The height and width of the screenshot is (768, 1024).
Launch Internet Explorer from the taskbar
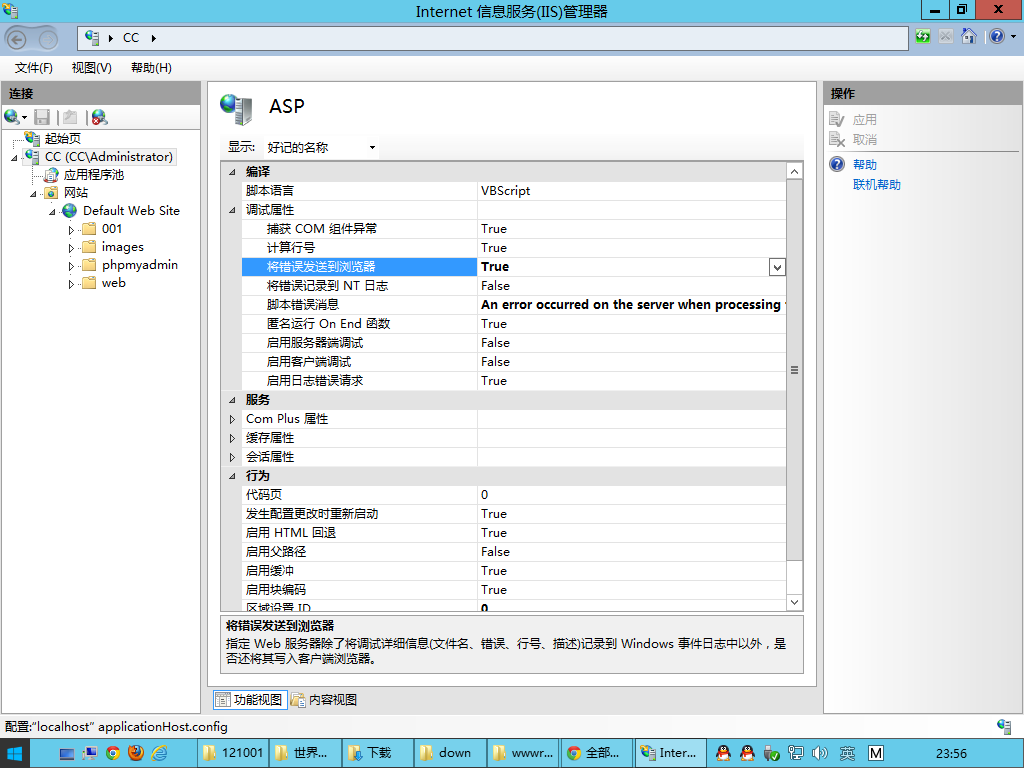tap(159, 754)
